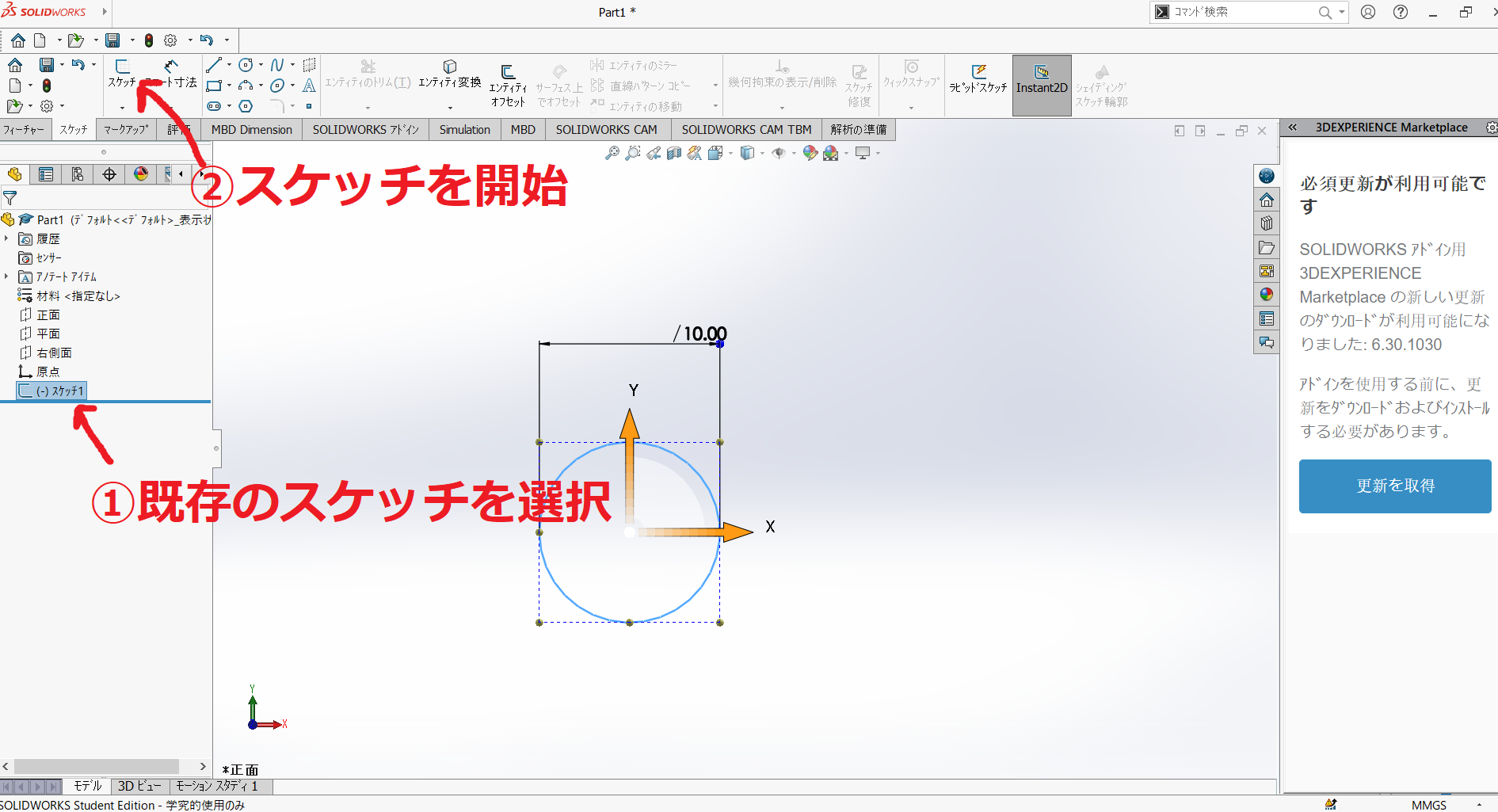This screenshot has width=1498, height=812.
Task: Open the 3D ビュー bottom tab
Action: click(x=139, y=787)
